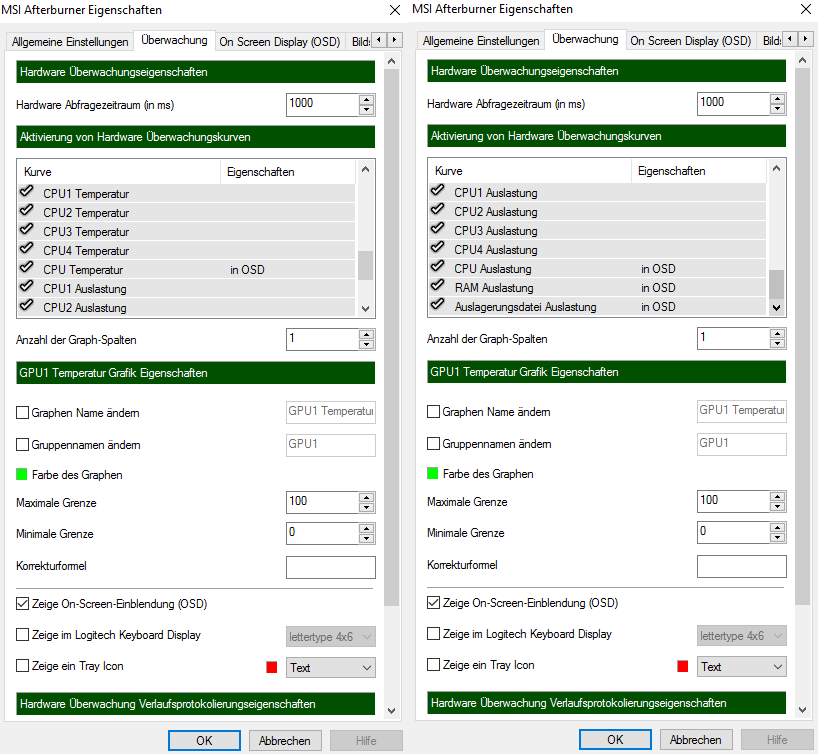
Task: Enable Zeige ein Tray Icon in left window
Action: [x=22, y=666]
